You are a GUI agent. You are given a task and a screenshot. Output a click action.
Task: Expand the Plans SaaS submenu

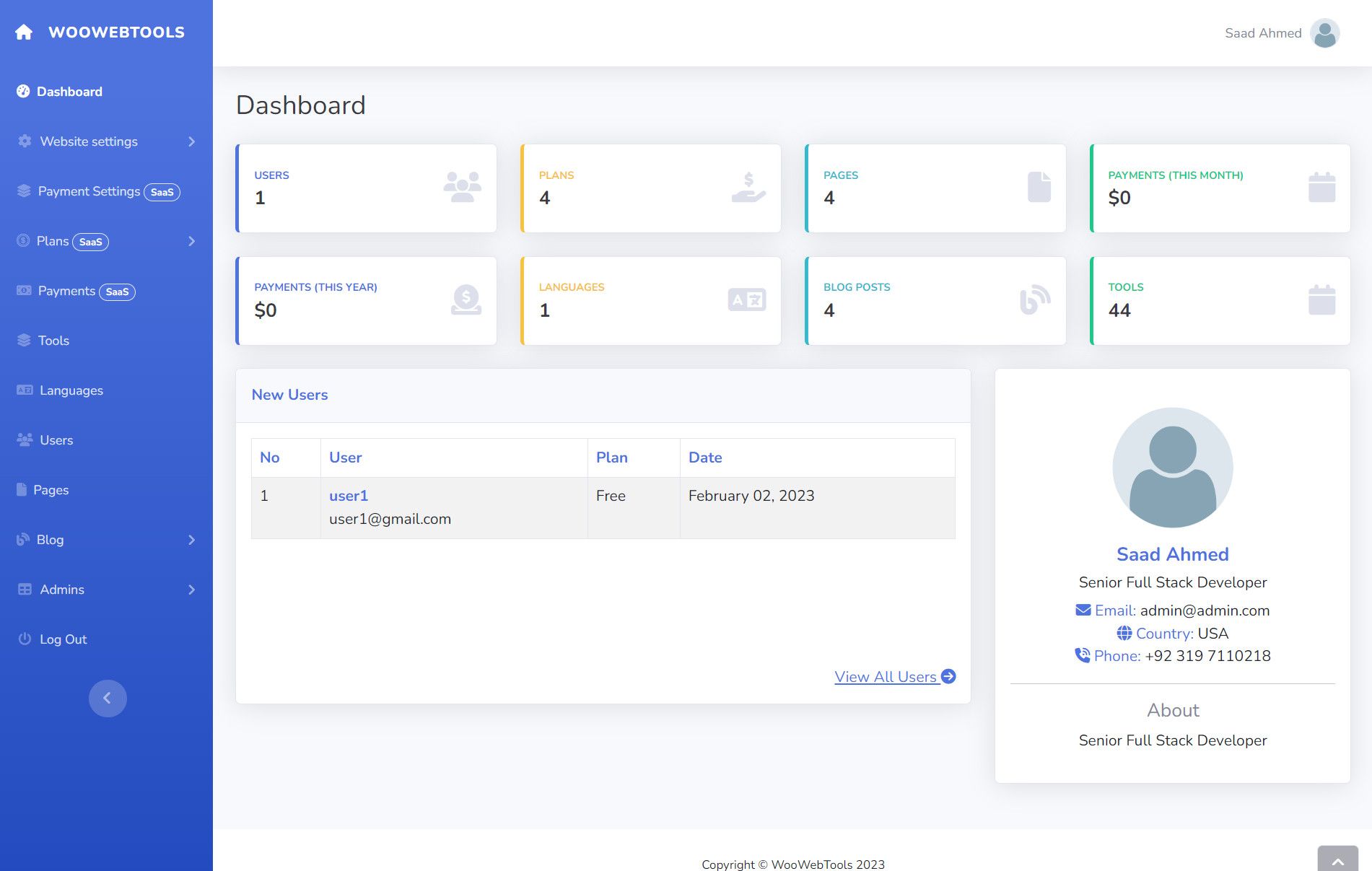pos(191,241)
